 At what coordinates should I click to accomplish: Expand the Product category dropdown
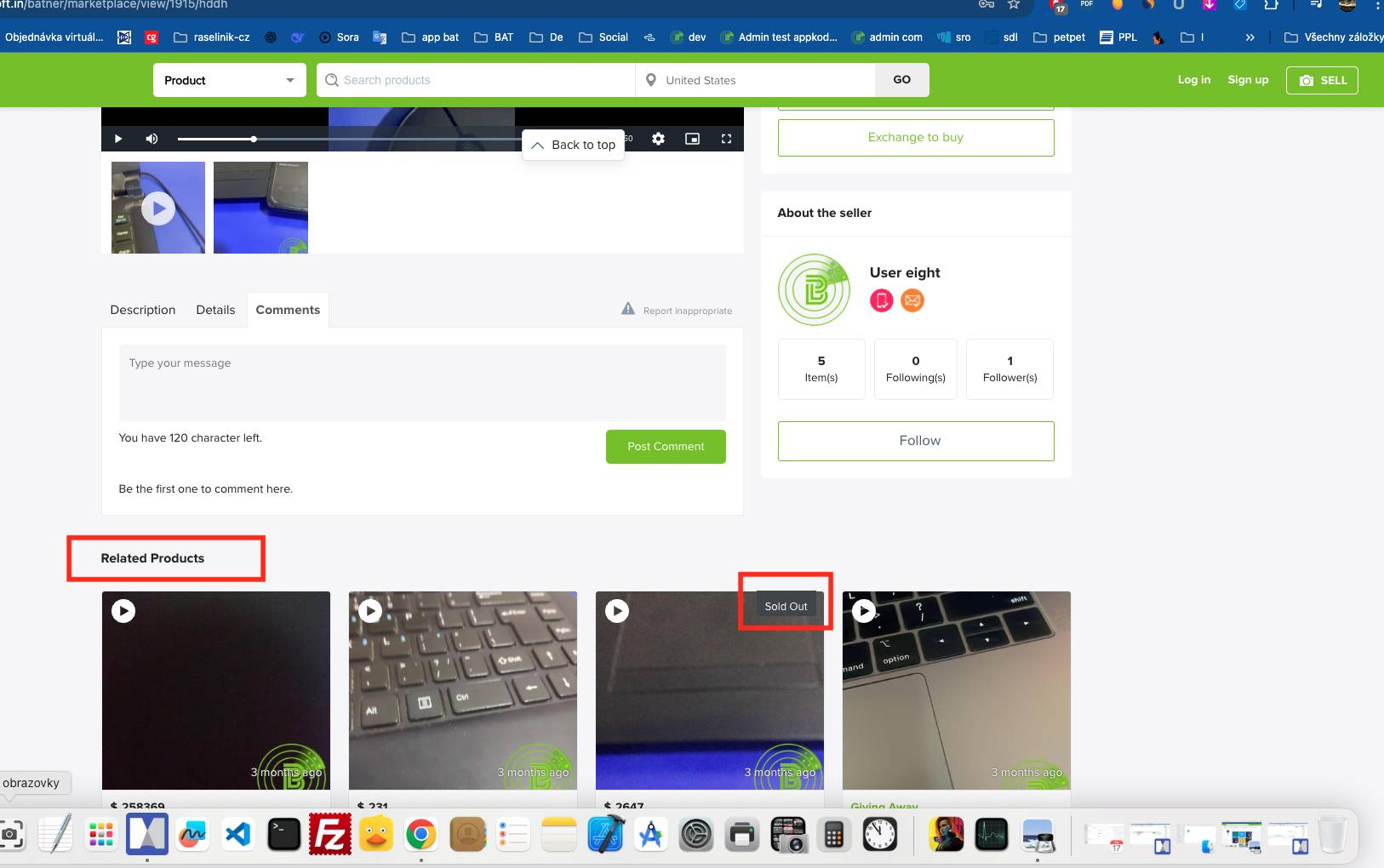(229, 80)
